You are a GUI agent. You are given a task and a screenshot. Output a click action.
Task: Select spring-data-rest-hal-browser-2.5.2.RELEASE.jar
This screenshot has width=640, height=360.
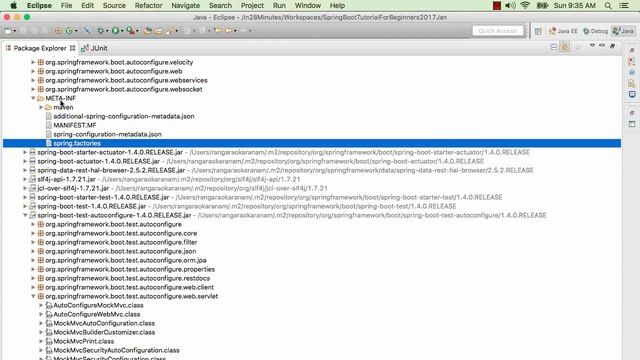tap(111, 170)
